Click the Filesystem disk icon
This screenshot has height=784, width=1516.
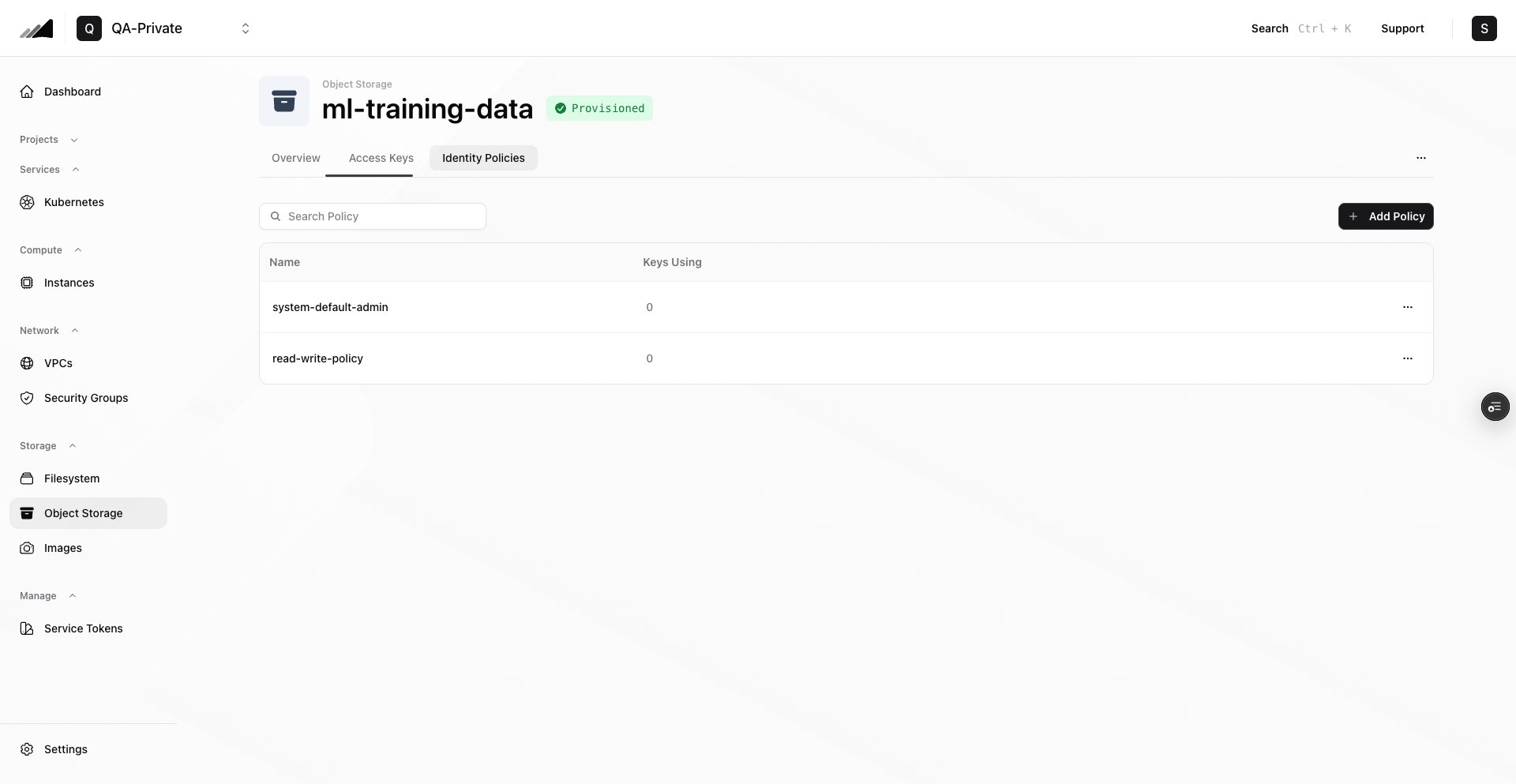[27, 478]
